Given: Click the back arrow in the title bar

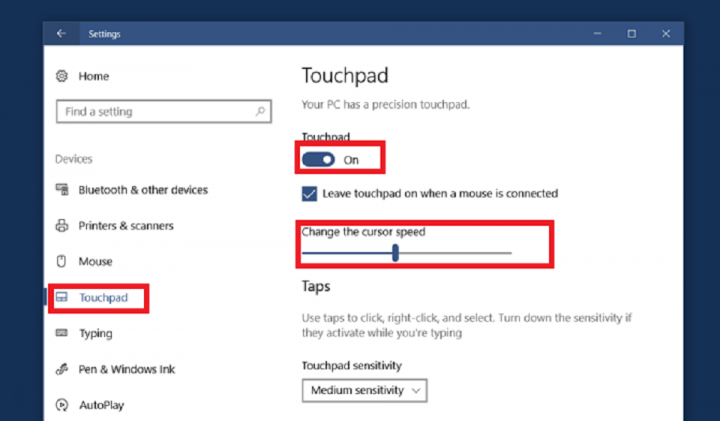Looking at the screenshot, I should tap(62, 33).
